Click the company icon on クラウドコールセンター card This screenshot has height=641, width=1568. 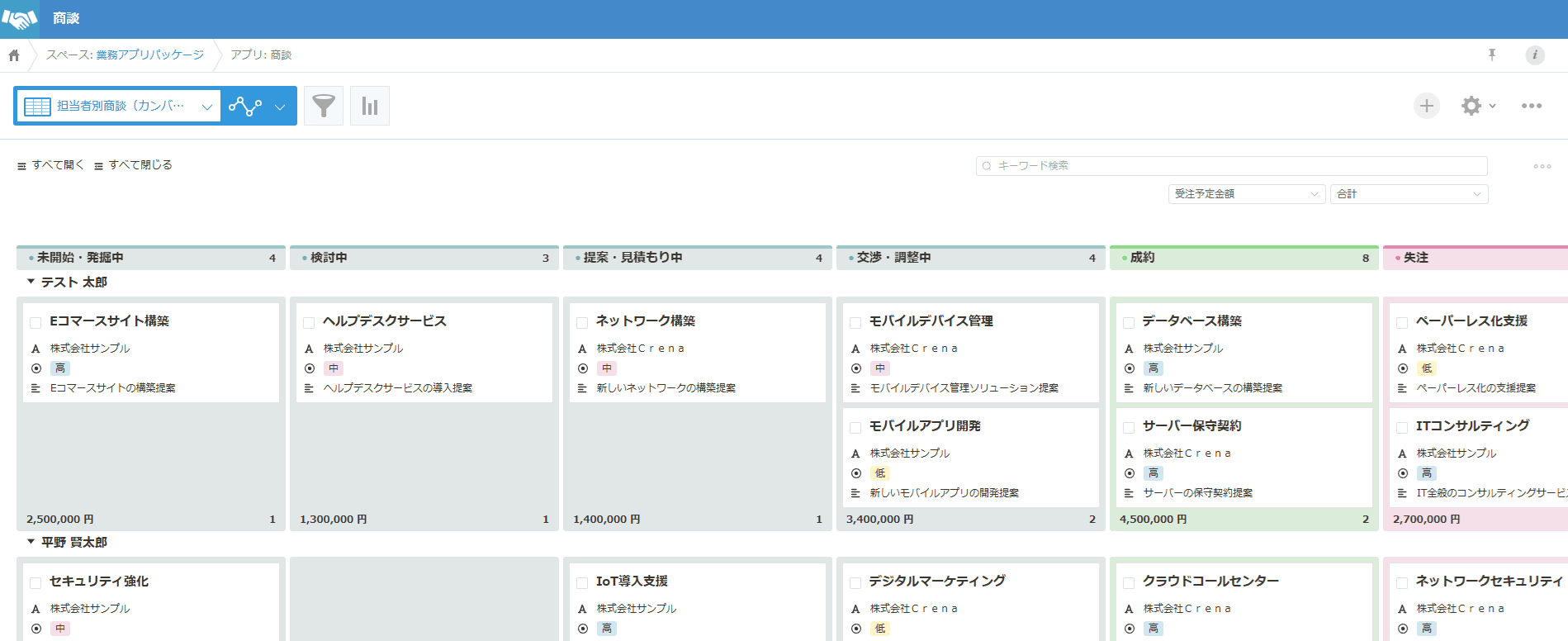coord(1129,609)
